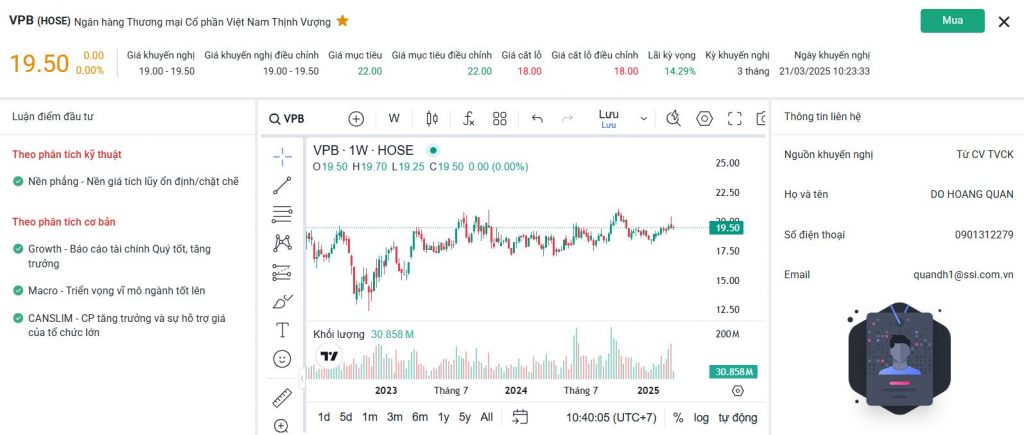Click the green Mua button
Image resolution: width=1024 pixels, height=435 pixels.
952,21
